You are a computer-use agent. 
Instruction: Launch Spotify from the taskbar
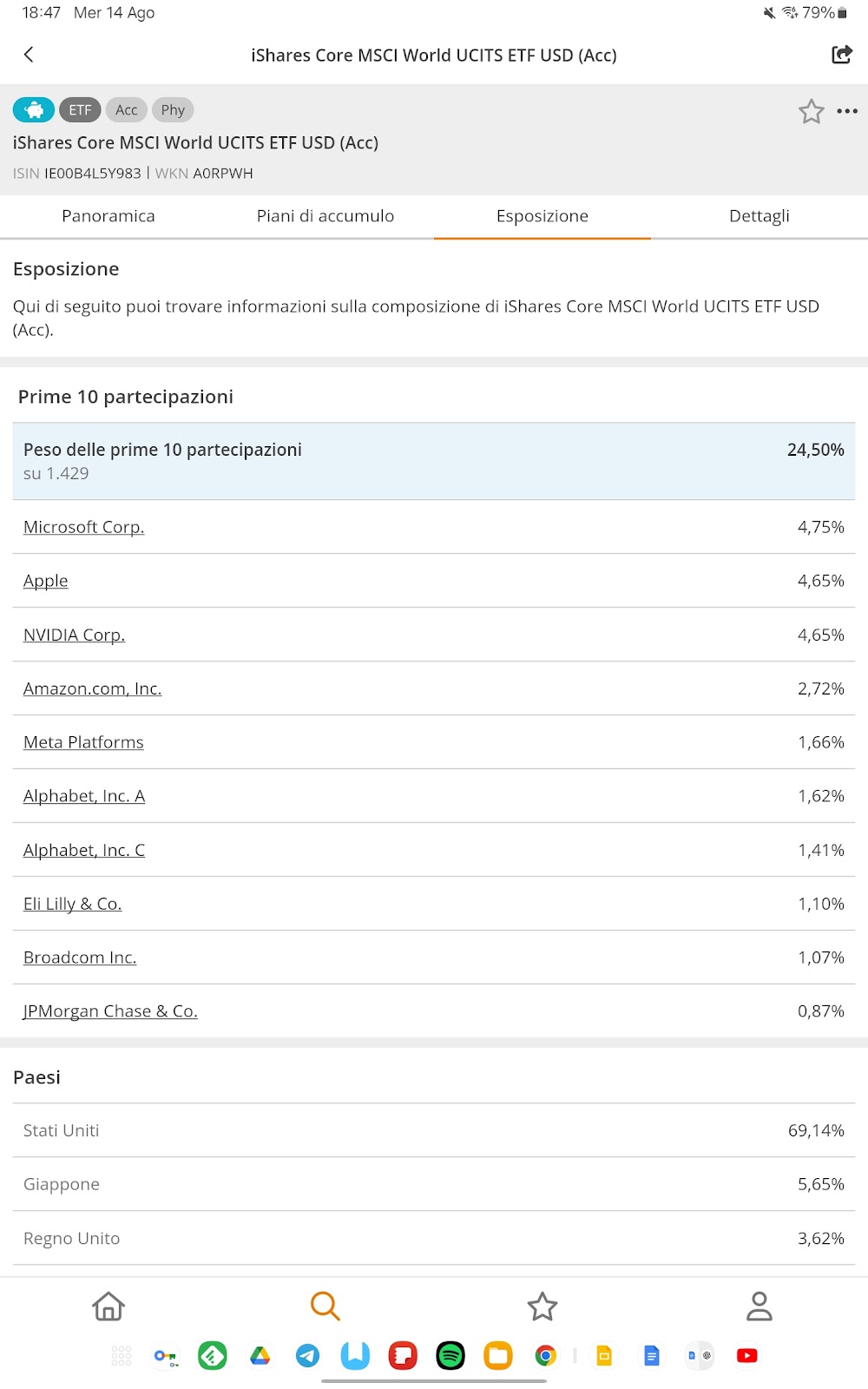450,1355
